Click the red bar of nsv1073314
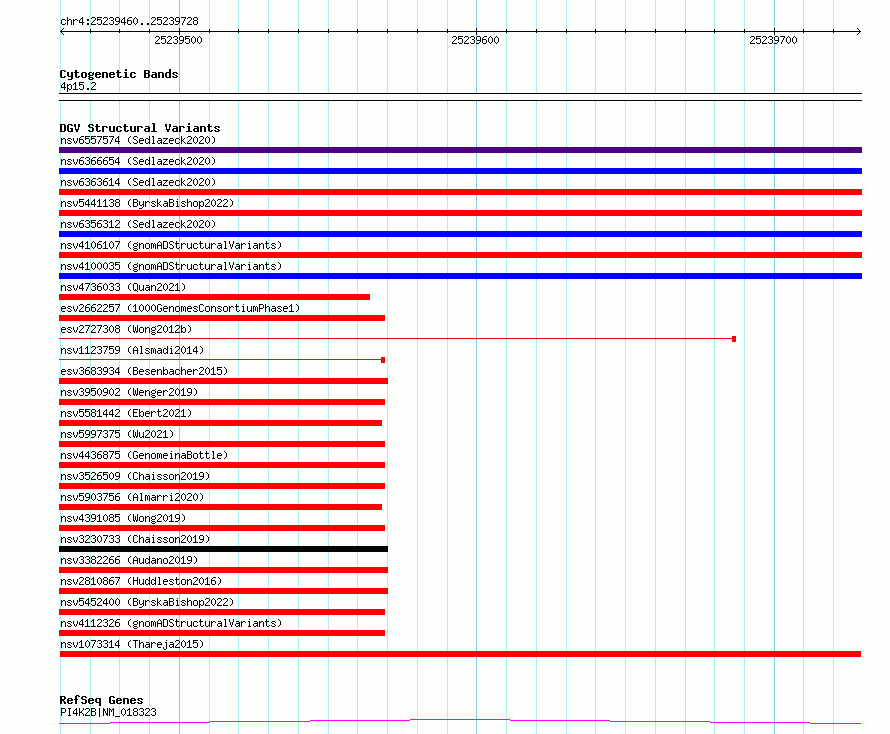Image resolution: width=890 pixels, height=734 pixels. tap(460, 654)
